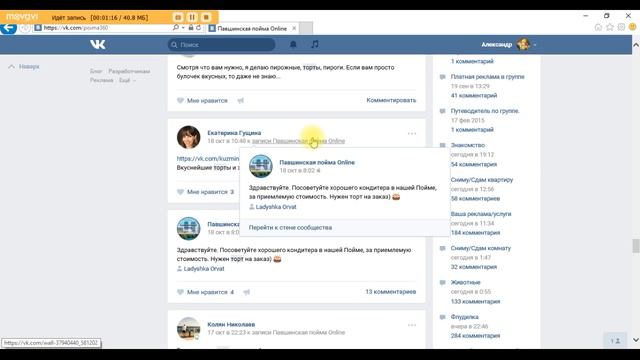Open Путеводитель по группе discussion
Image resolution: width=640 pixels, height=360 pixels.
click(x=485, y=111)
